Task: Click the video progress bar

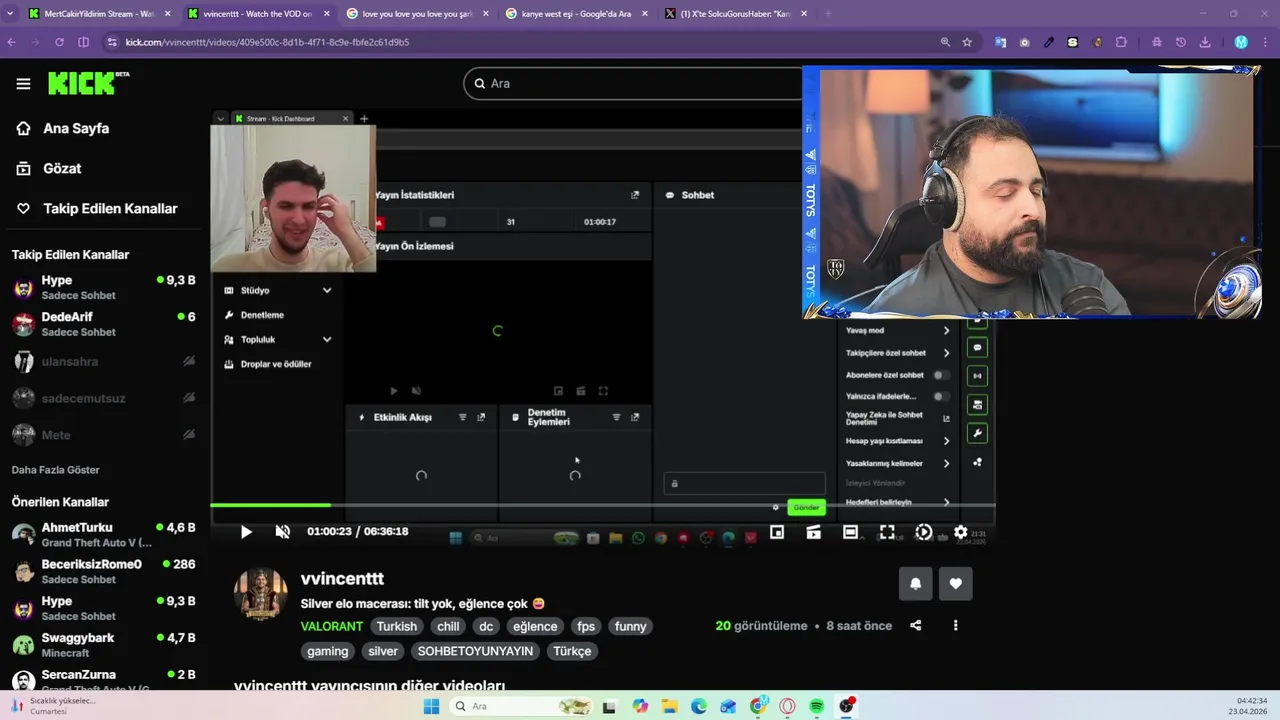Action: click(602, 505)
